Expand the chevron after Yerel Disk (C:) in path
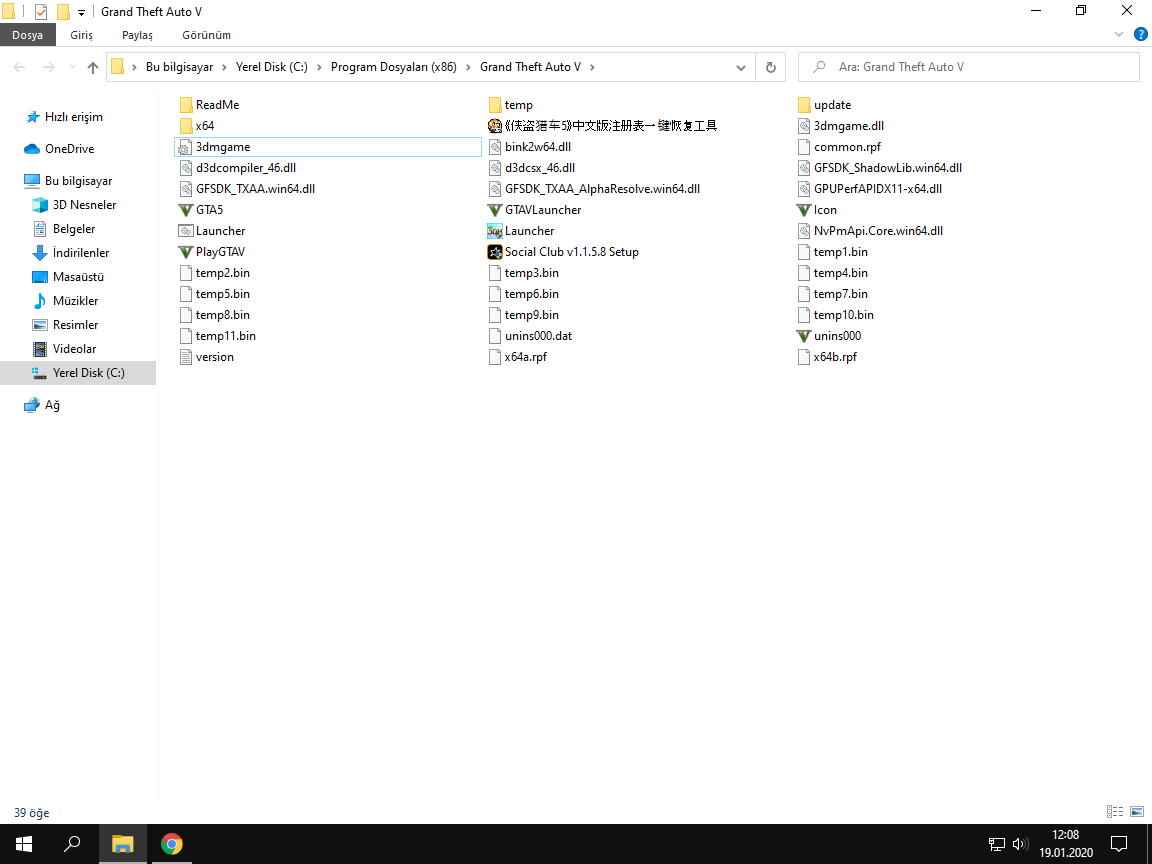Viewport: 1152px width, 864px height. (x=320, y=68)
